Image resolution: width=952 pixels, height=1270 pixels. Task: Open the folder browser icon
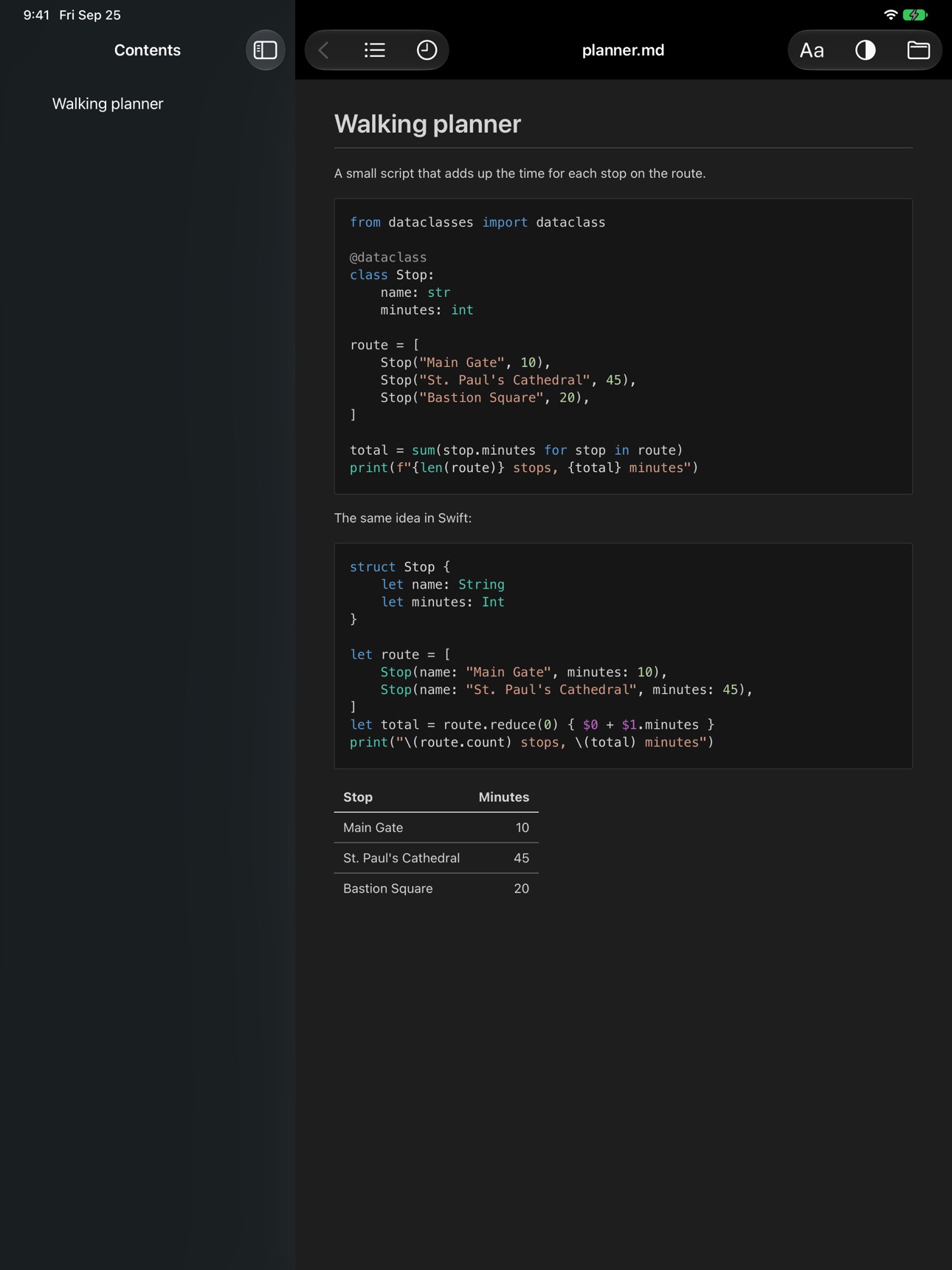(918, 50)
